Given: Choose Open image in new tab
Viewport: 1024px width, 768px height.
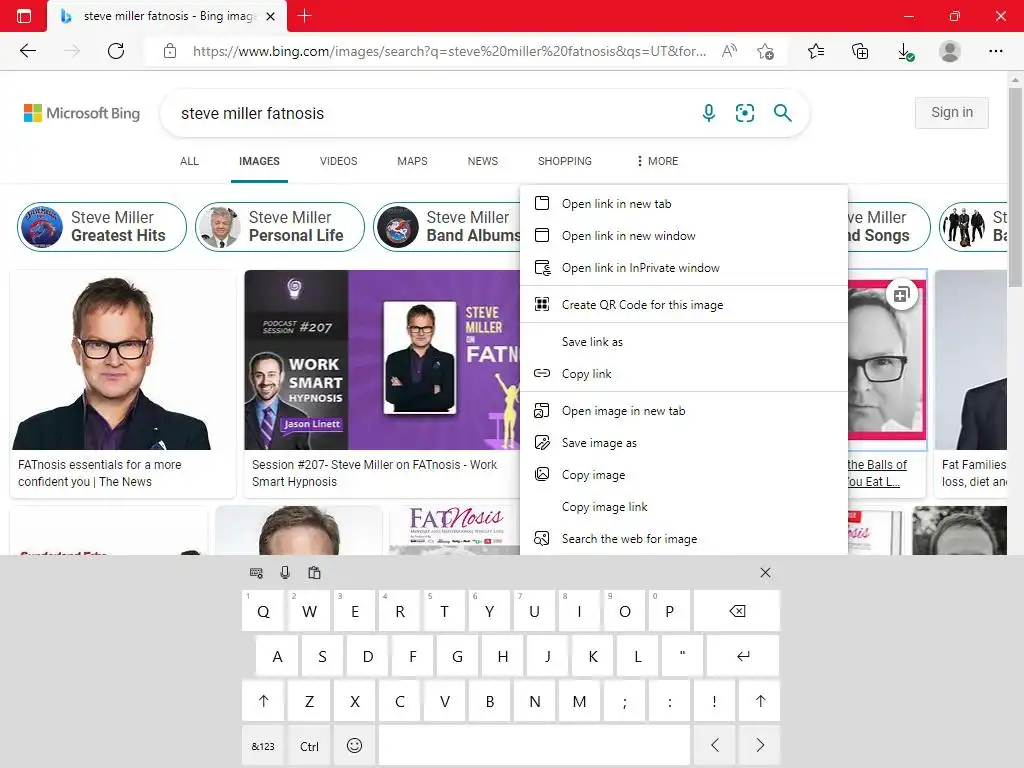Looking at the screenshot, I should coord(684,411).
